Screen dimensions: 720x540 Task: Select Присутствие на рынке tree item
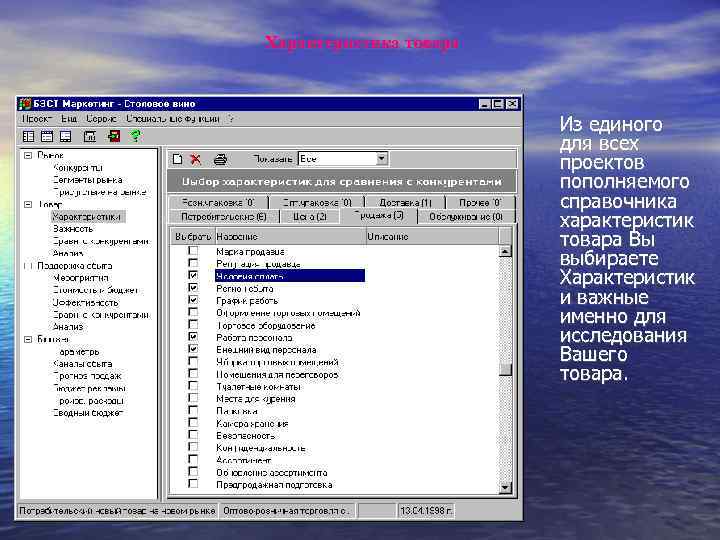coord(100,192)
